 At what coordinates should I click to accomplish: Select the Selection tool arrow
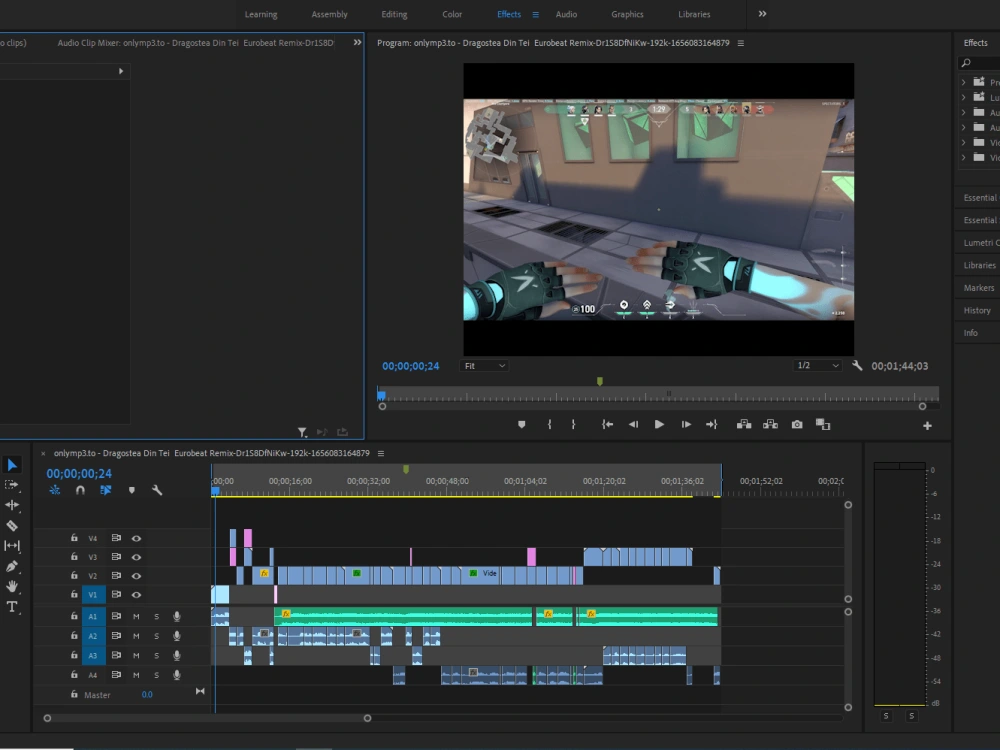tap(12, 465)
